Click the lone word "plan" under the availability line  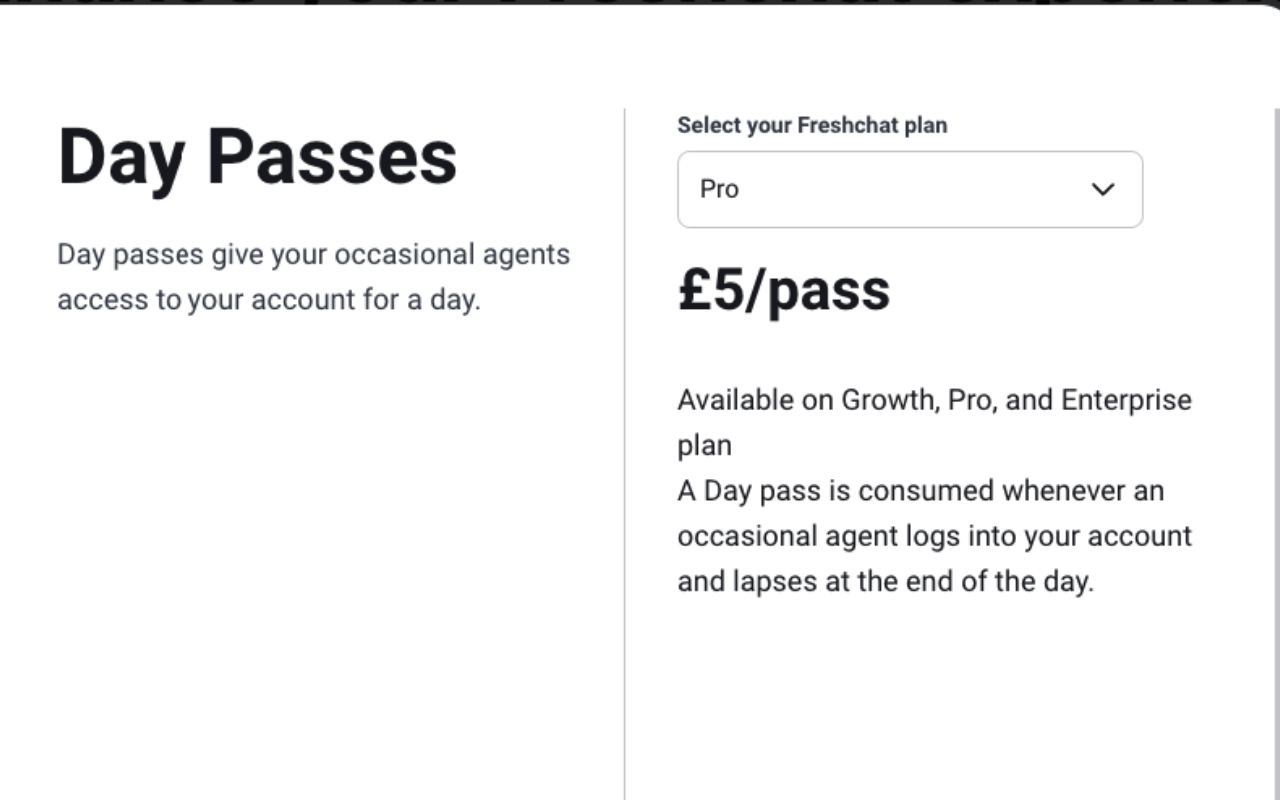point(704,445)
